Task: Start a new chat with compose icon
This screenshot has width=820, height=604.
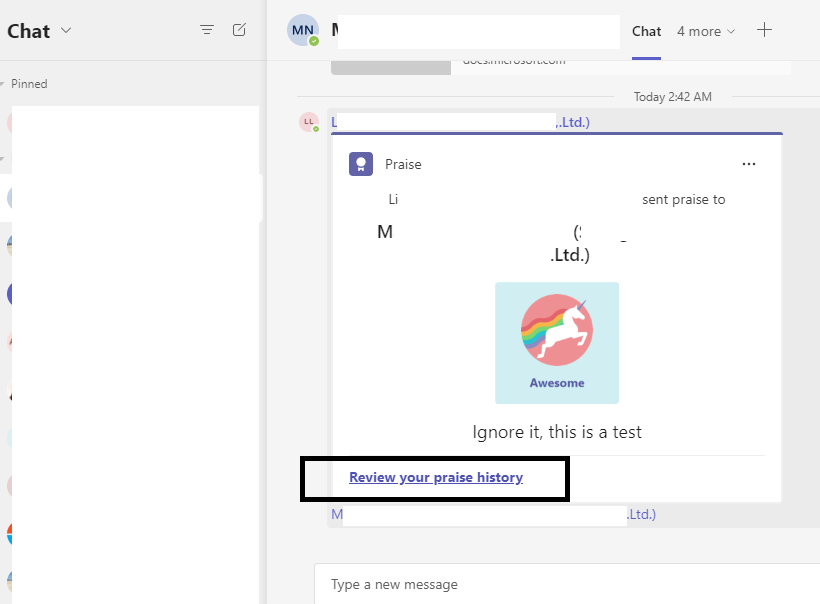Action: coord(239,30)
